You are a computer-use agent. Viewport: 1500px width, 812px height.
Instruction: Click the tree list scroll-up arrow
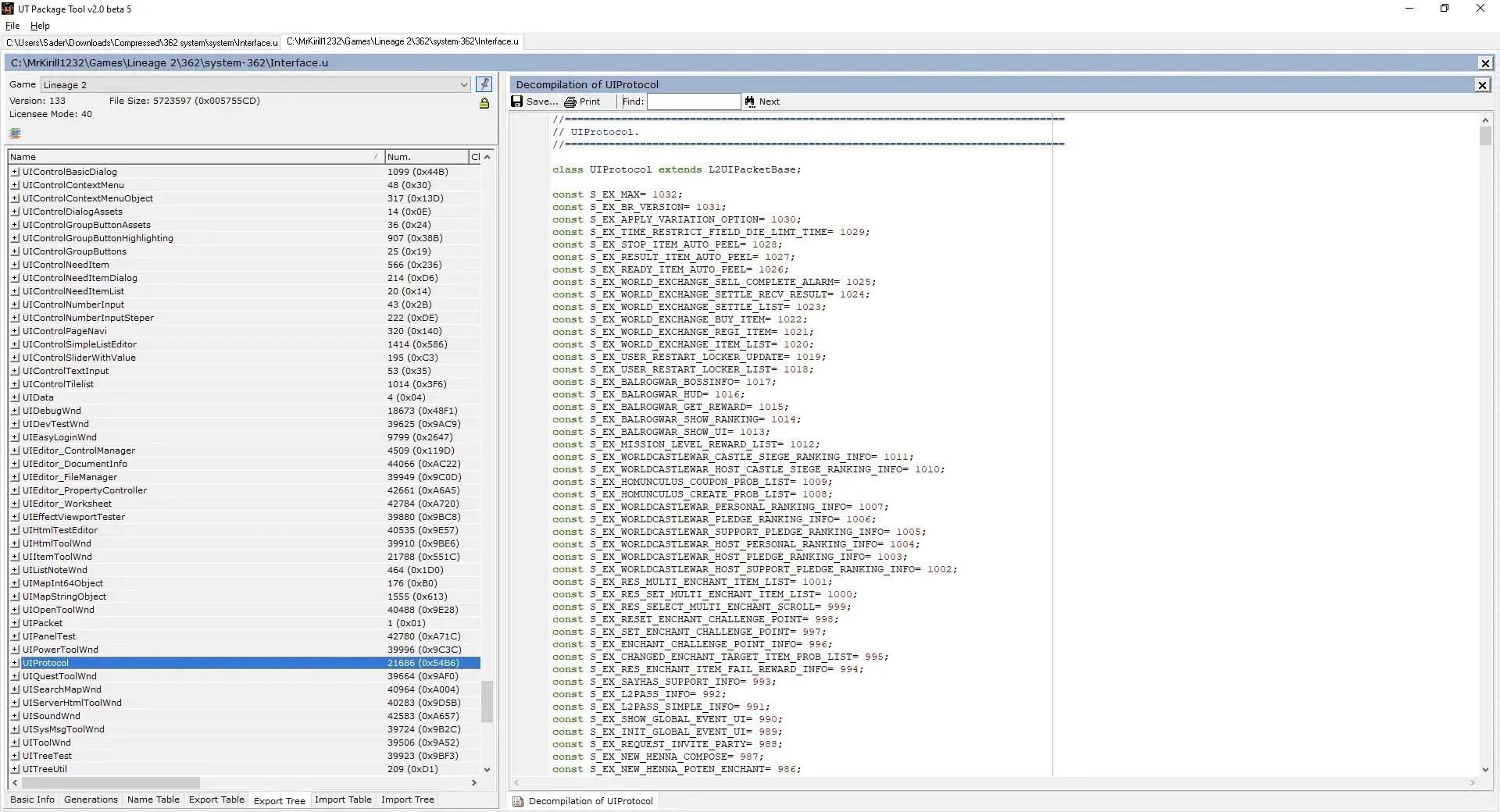tap(487, 157)
